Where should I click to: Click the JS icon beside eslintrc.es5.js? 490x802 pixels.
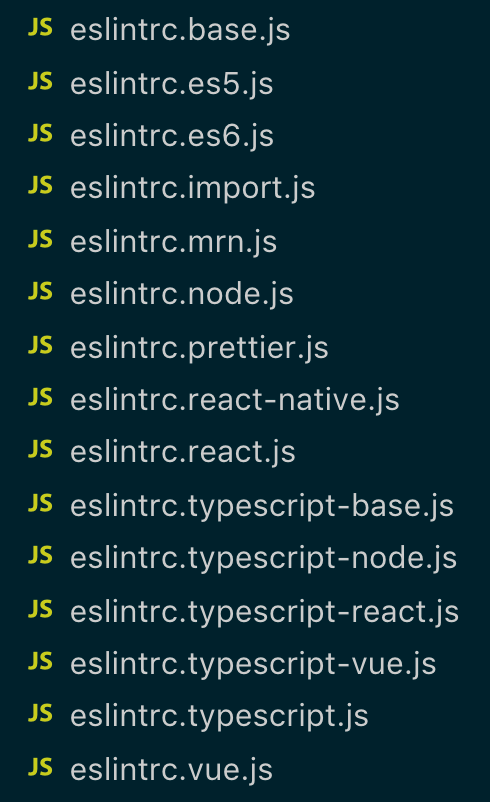click(40, 81)
